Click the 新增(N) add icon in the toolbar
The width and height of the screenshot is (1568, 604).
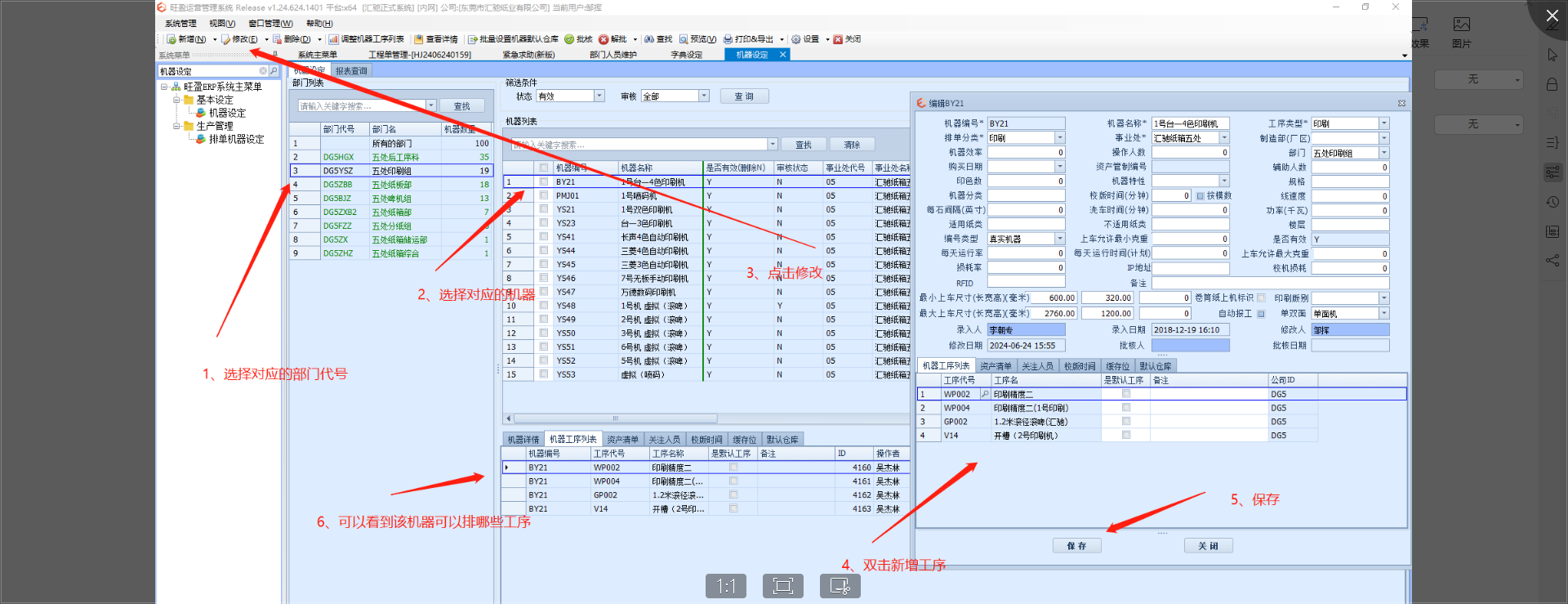tap(171, 39)
